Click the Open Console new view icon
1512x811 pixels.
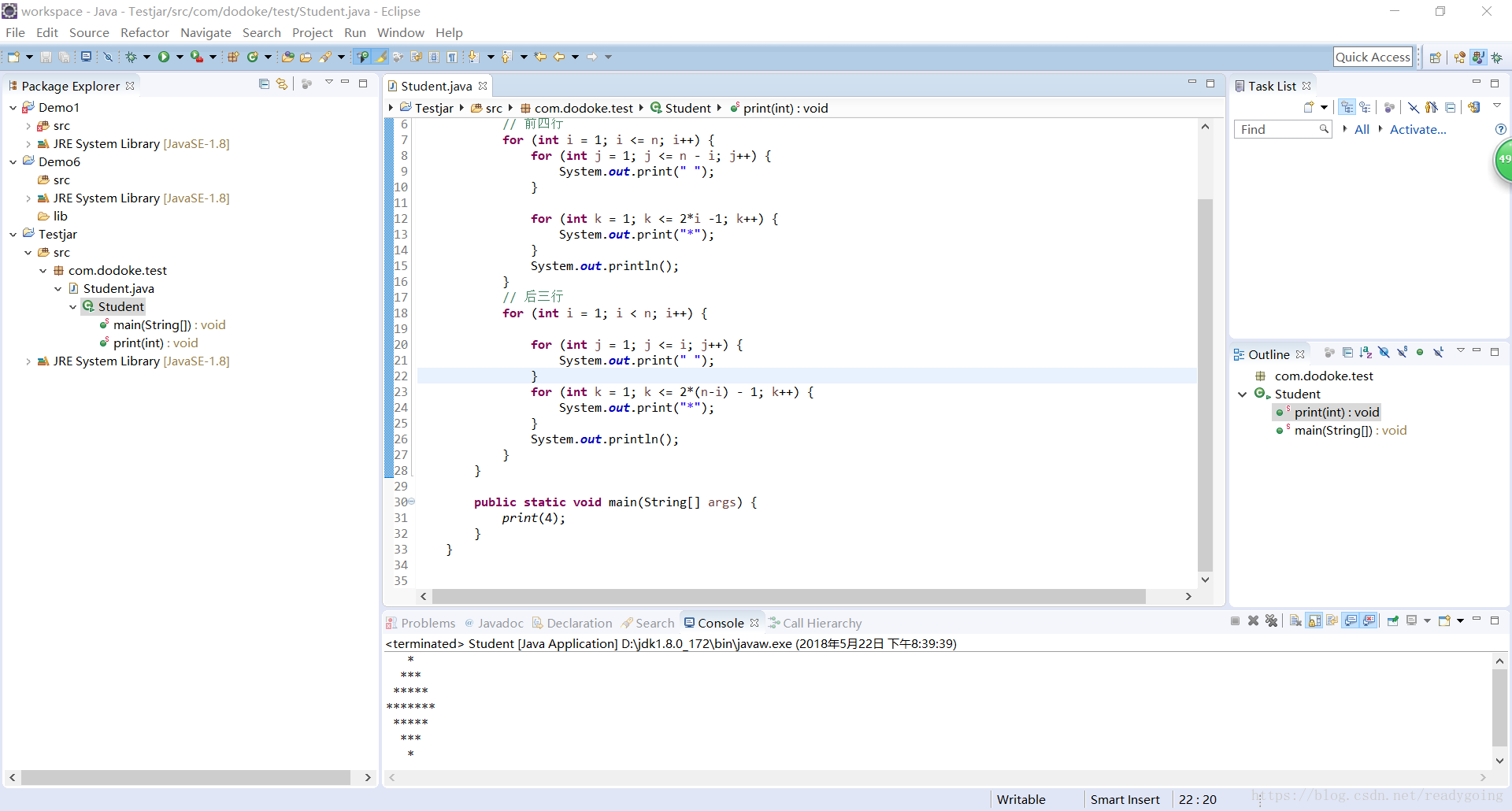1444,621
